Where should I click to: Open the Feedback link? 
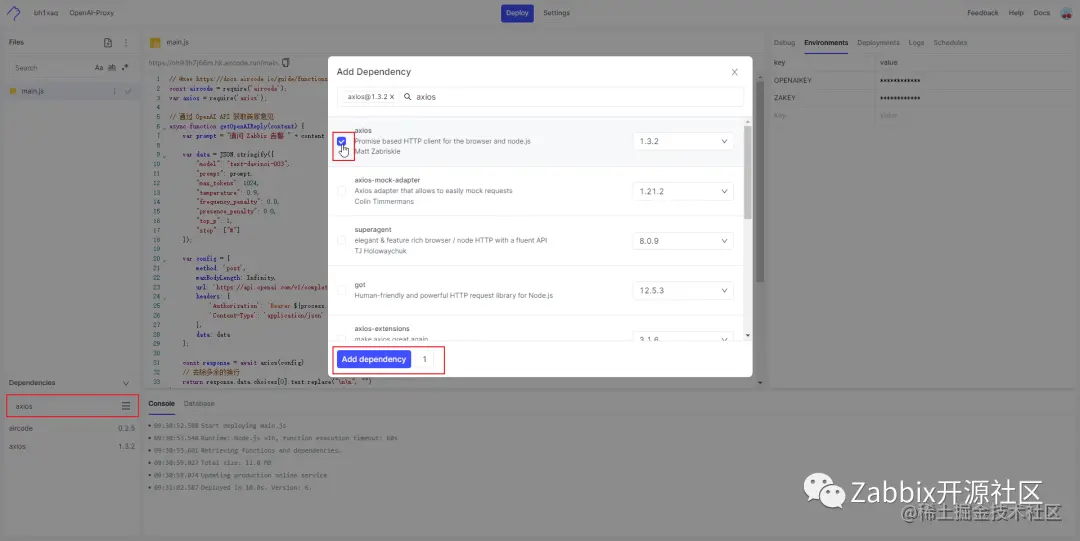982,13
